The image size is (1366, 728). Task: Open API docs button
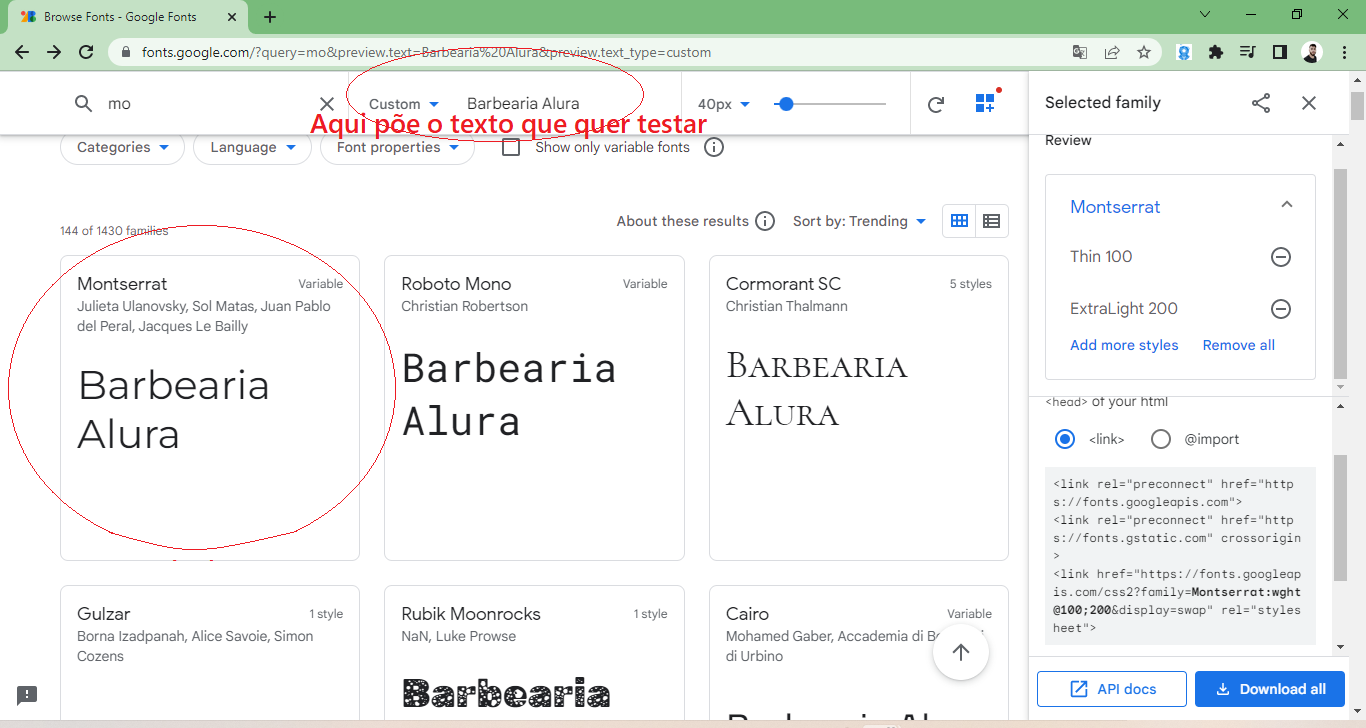pyautogui.click(x=1112, y=689)
